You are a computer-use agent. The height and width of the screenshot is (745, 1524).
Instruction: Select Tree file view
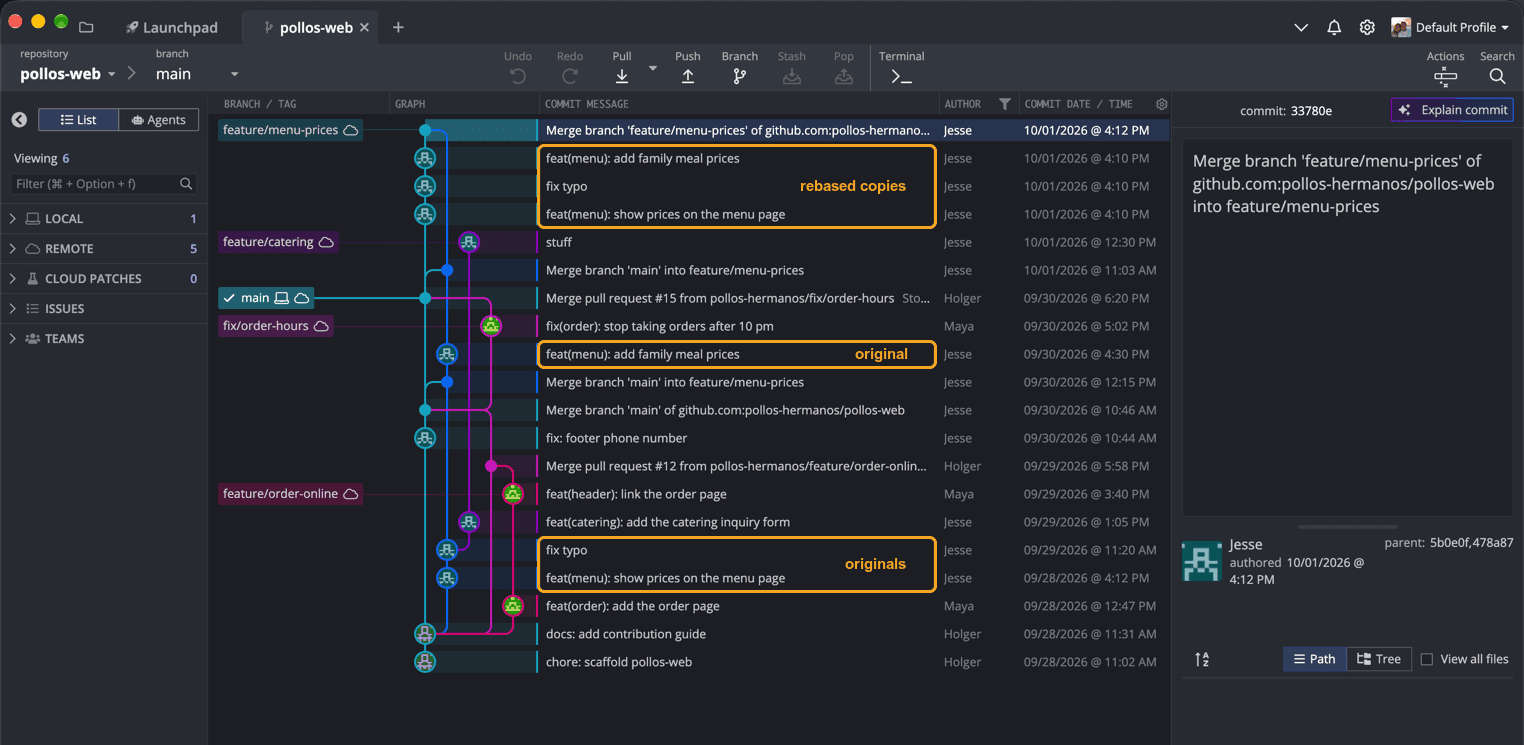coord(1379,659)
